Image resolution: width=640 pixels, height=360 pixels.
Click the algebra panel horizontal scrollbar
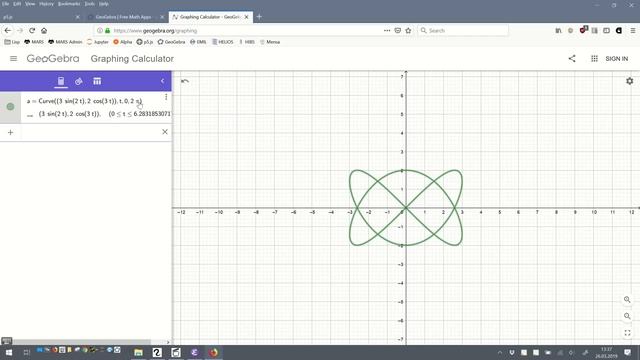coord(82,342)
